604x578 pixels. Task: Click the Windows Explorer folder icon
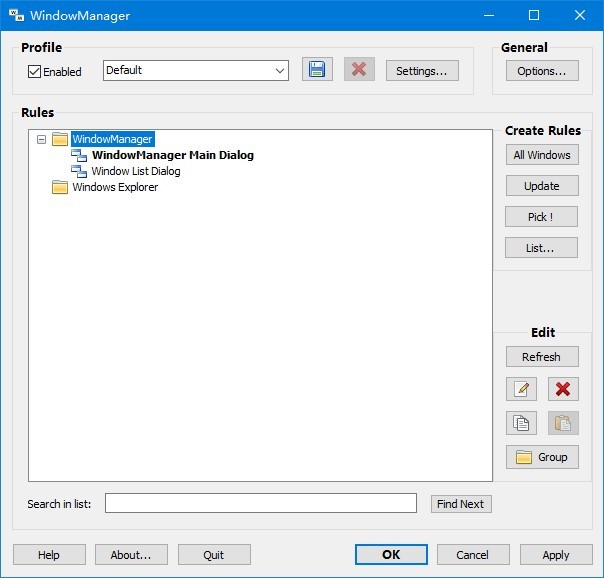point(60,187)
